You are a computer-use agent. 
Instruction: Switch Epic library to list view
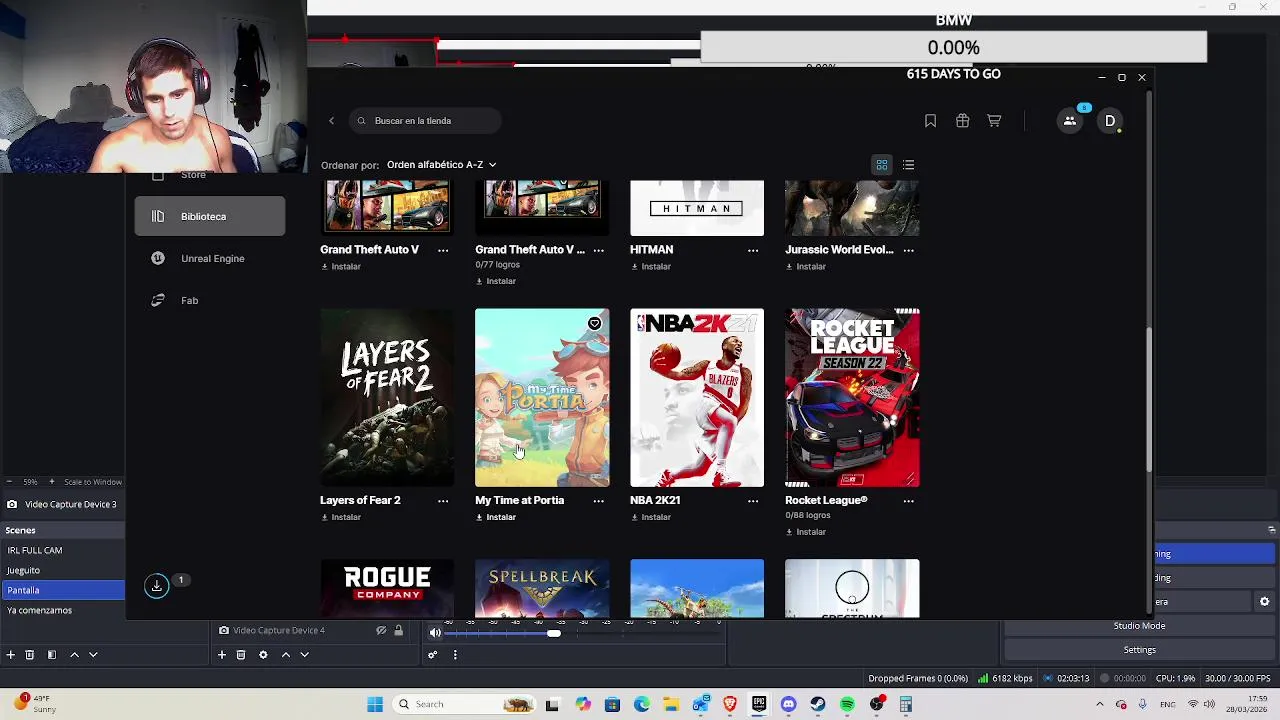[x=908, y=165]
